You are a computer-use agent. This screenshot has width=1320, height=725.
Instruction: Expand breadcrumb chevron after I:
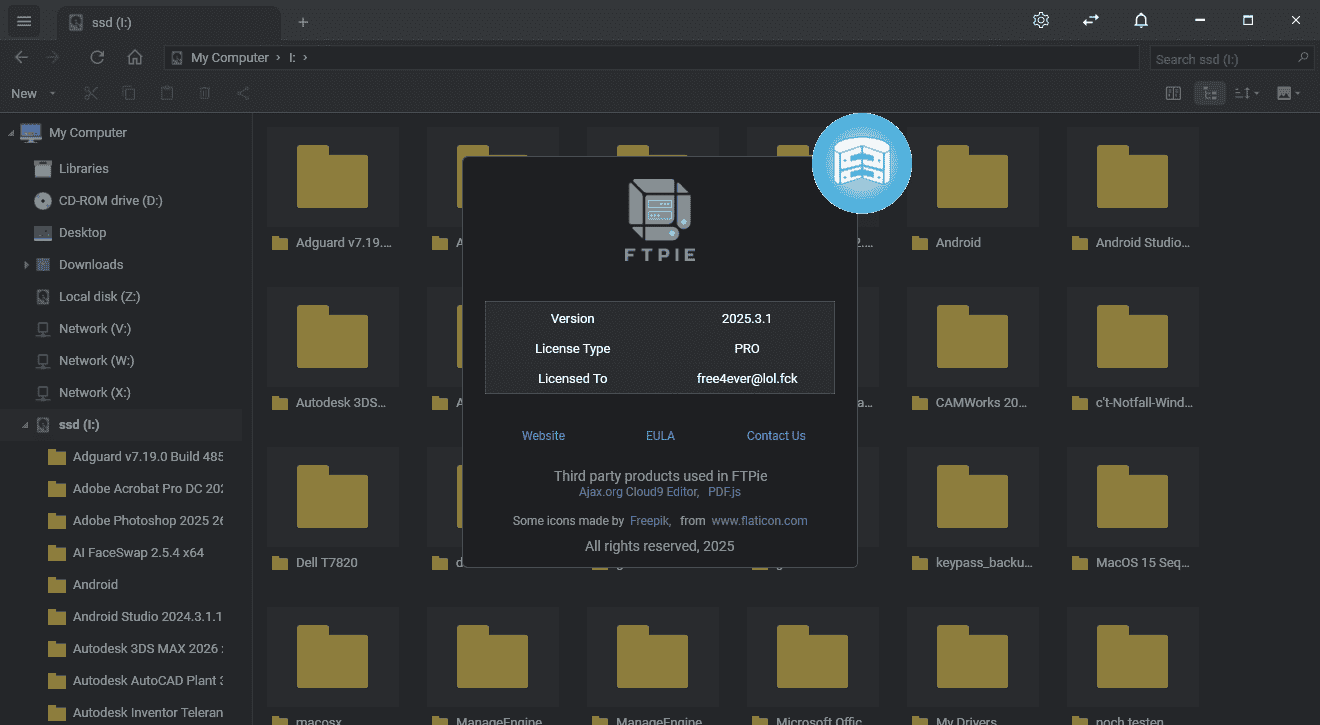point(305,58)
